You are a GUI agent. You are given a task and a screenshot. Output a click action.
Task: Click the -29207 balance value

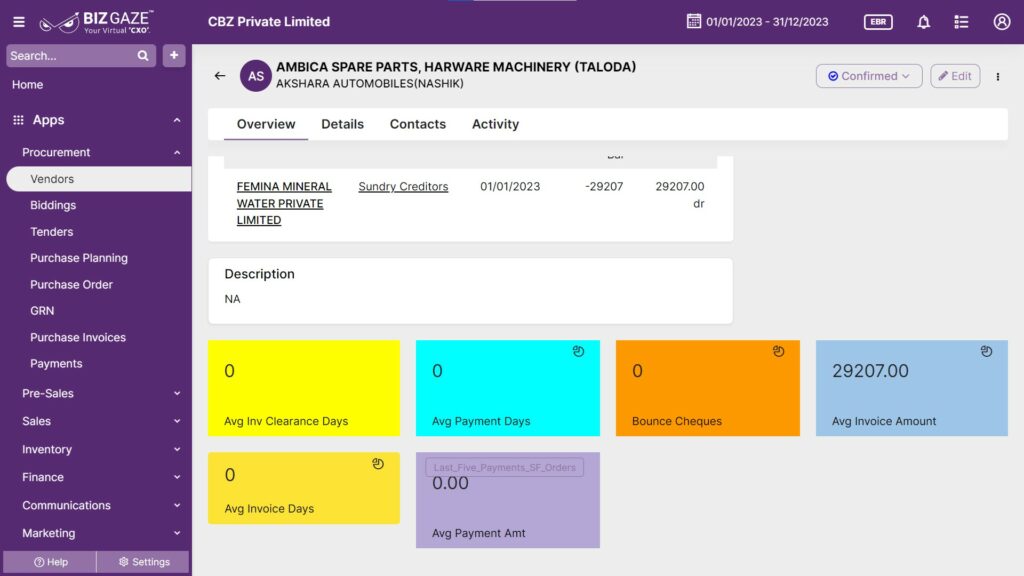coord(604,187)
